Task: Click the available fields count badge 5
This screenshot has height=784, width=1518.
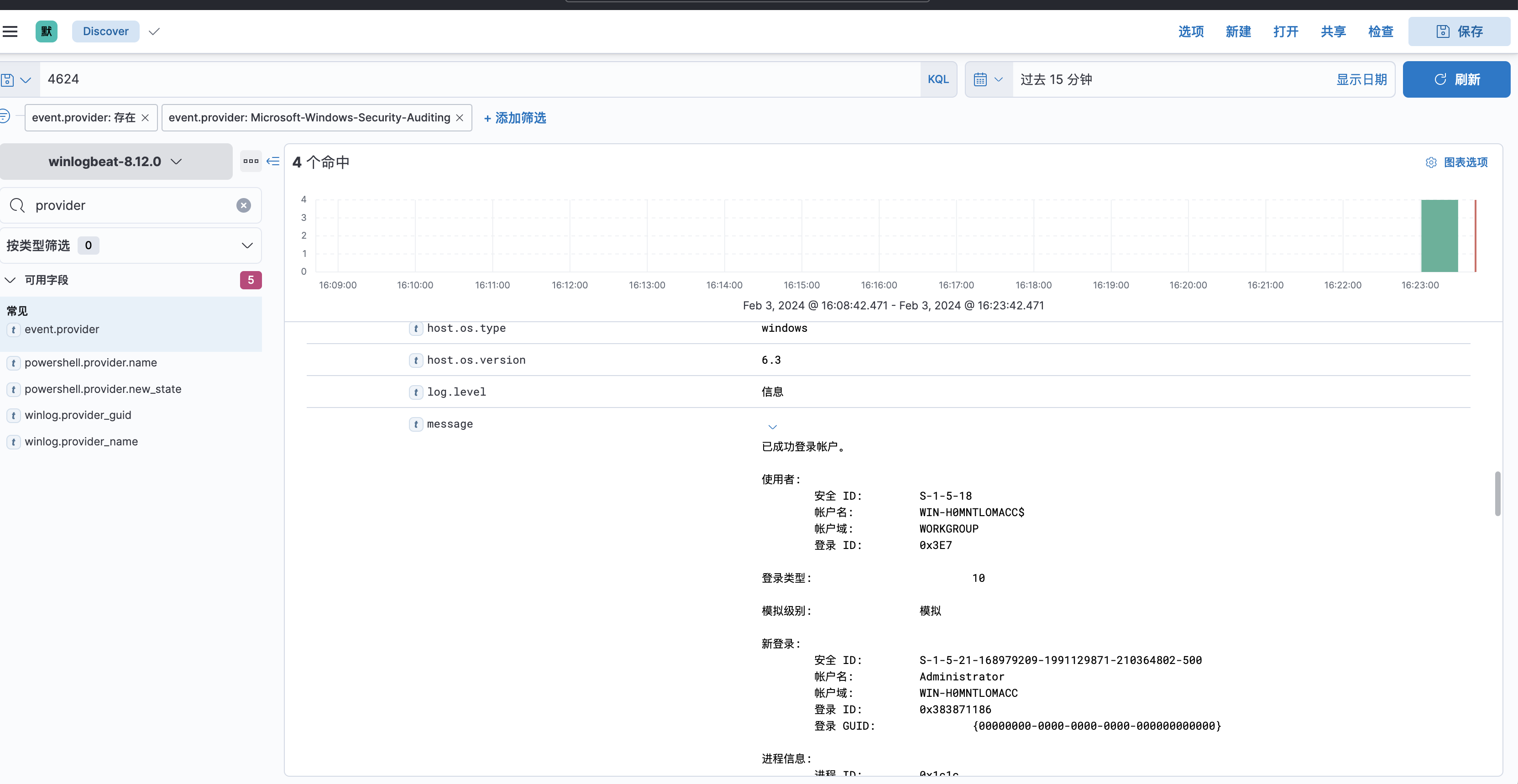Action: point(251,280)
